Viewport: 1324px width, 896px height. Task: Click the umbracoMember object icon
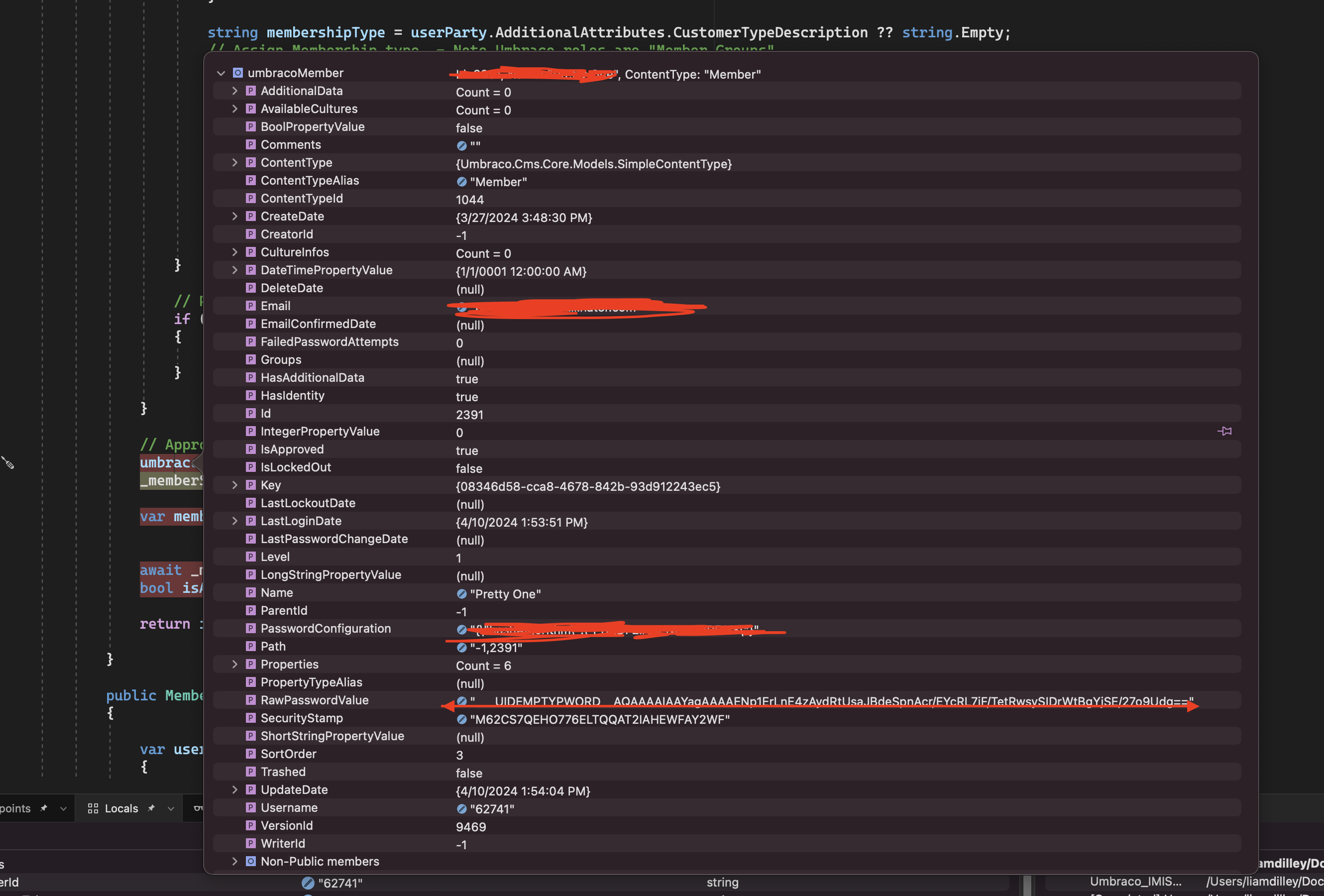(x=238, y=73)
